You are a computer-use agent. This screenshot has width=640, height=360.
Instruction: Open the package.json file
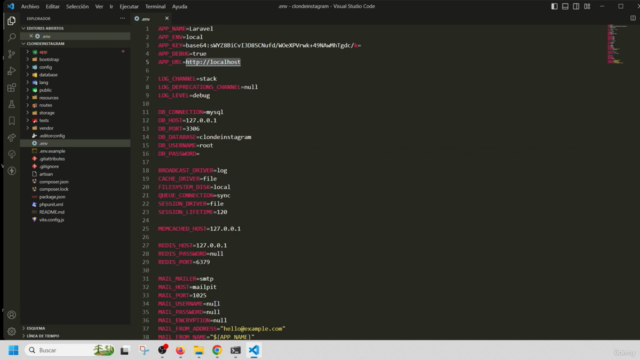pyautogui.click(x=52, y=197)
